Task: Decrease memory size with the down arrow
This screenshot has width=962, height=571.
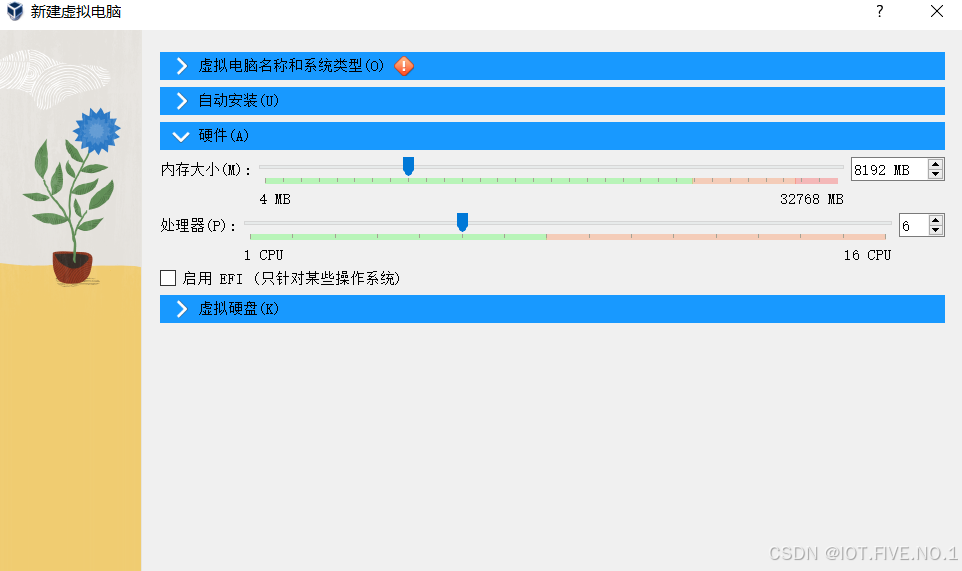Action: 935,175
